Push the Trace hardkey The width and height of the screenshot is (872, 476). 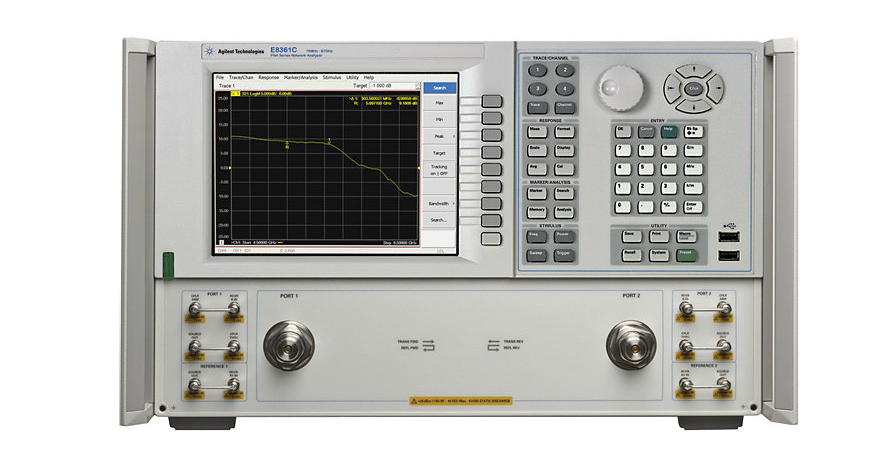click(x=537, y=107)
